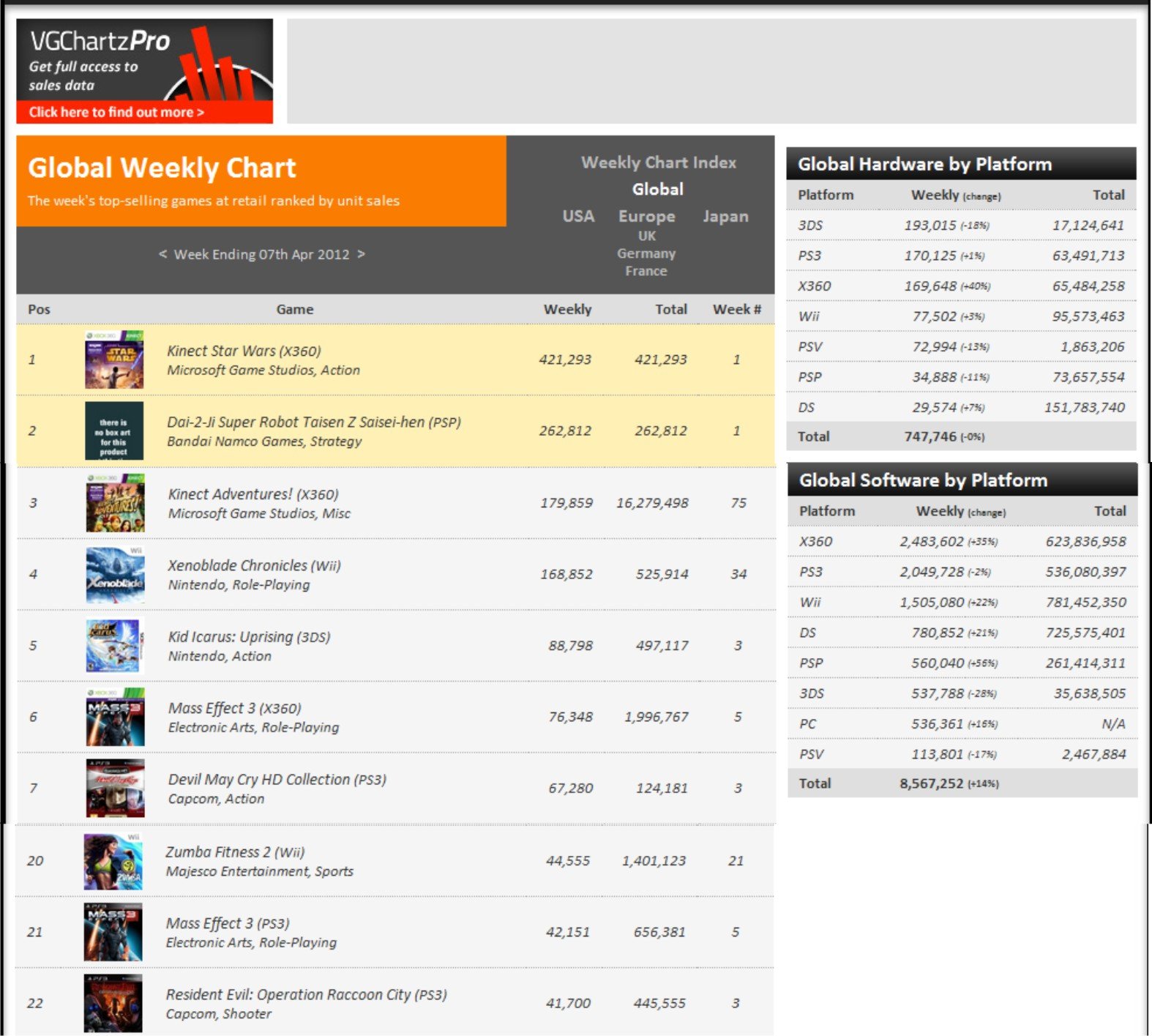This screenshot has height=1036, width=1152.
Task: Click empty gray advertisement banner area
Action: click(711, 71)
